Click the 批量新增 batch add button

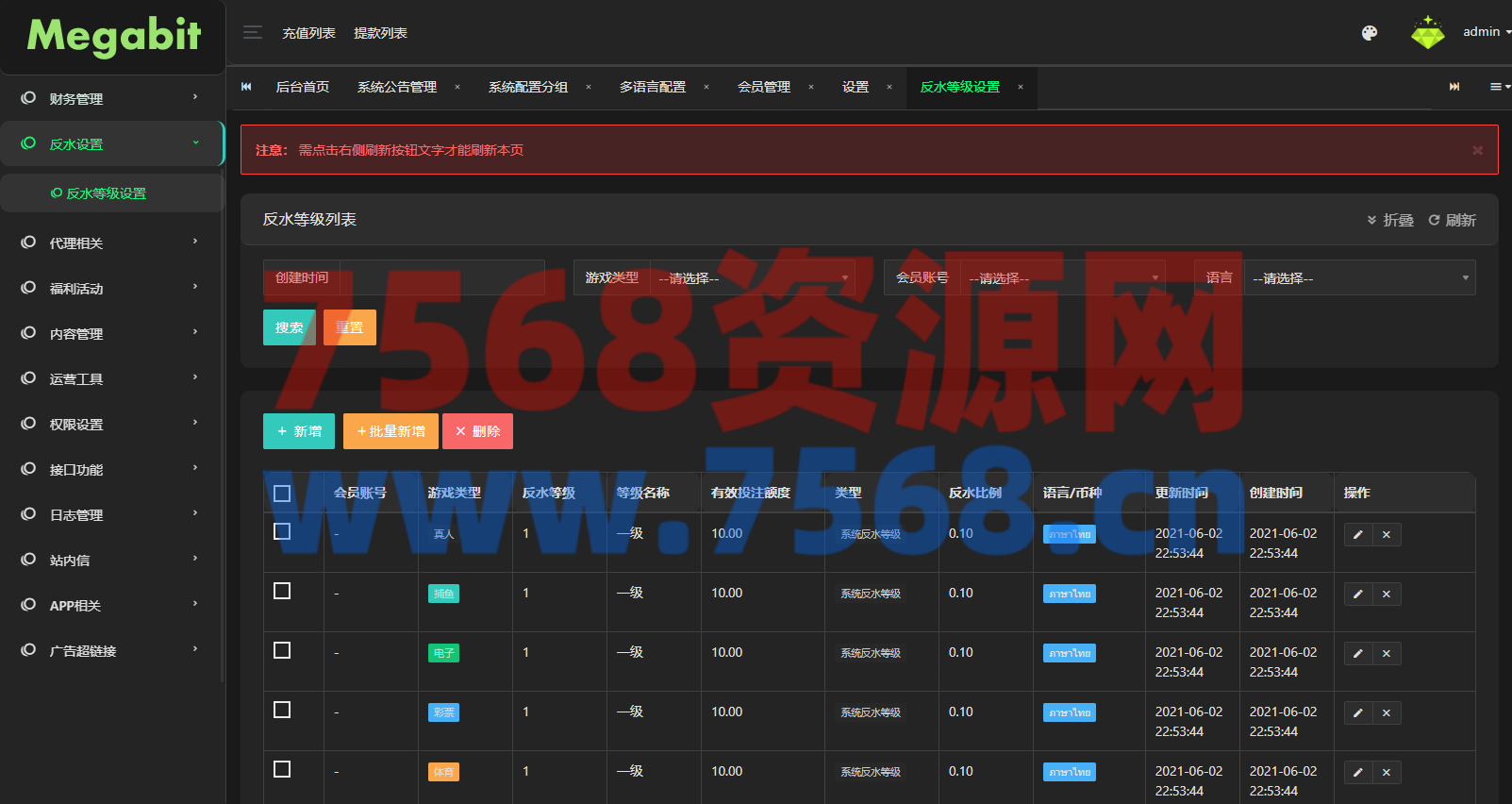[x=390, y=431]
